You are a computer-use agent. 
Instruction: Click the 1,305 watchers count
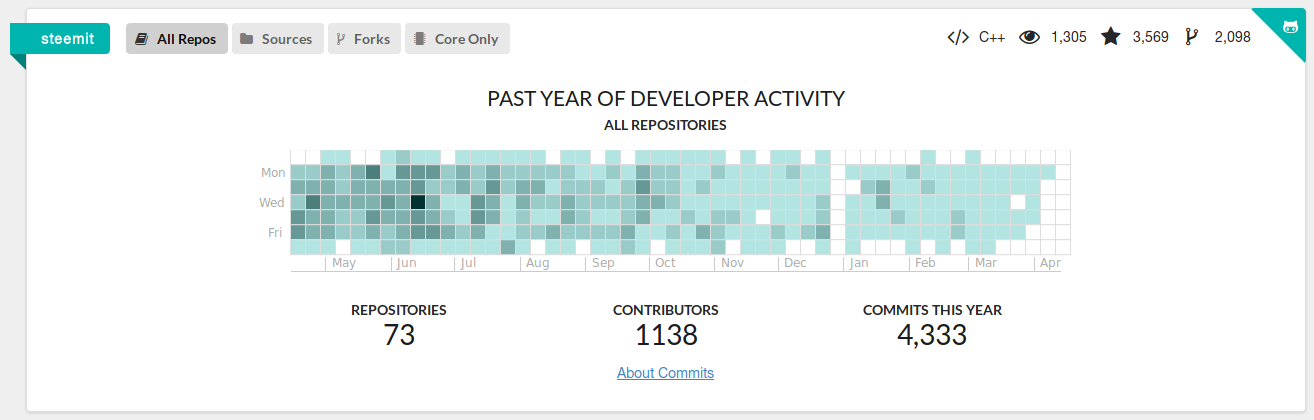coord(1069,37)
